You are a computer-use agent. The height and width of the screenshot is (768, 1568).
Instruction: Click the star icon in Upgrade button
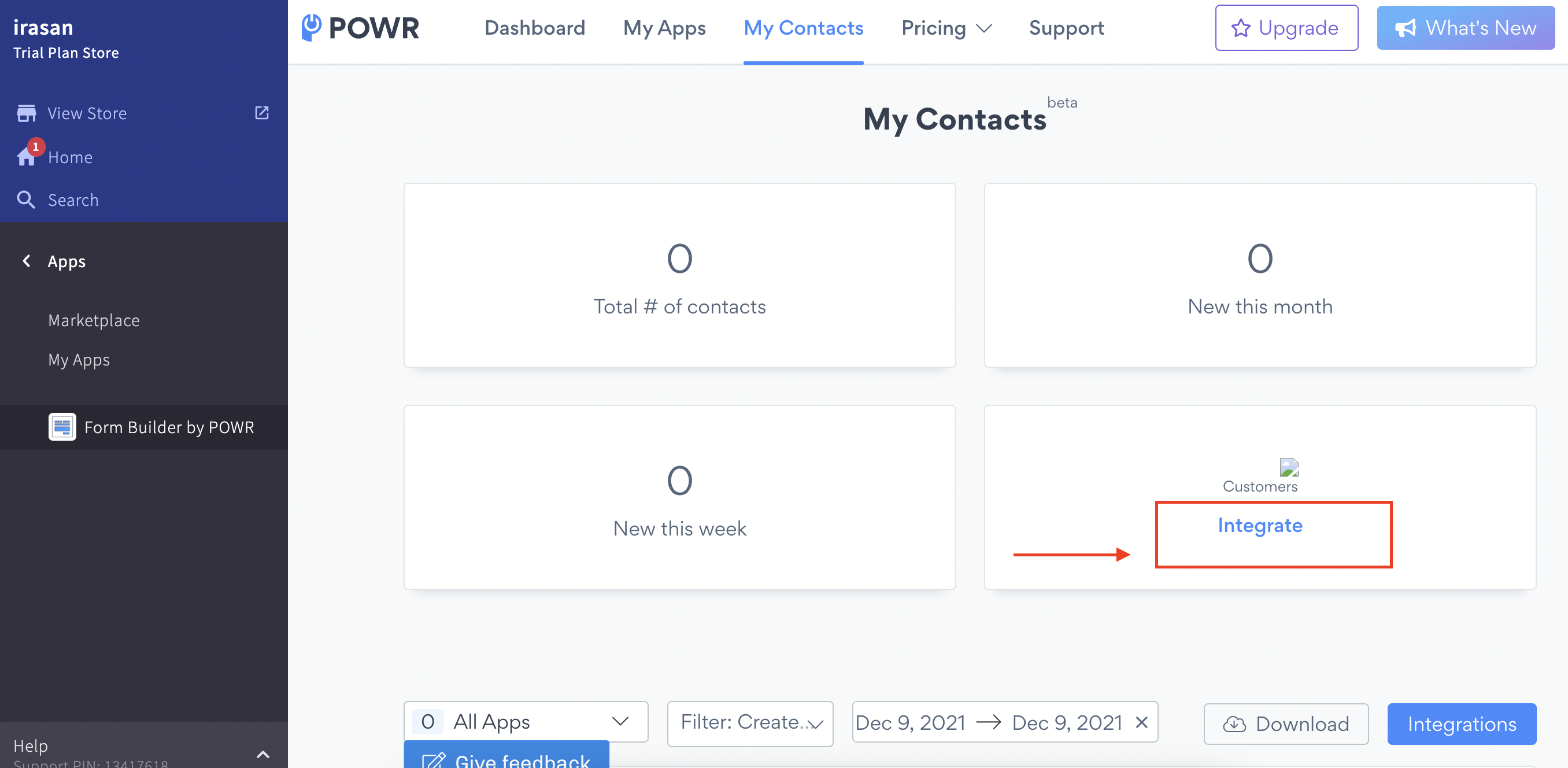pos(1241,28)
